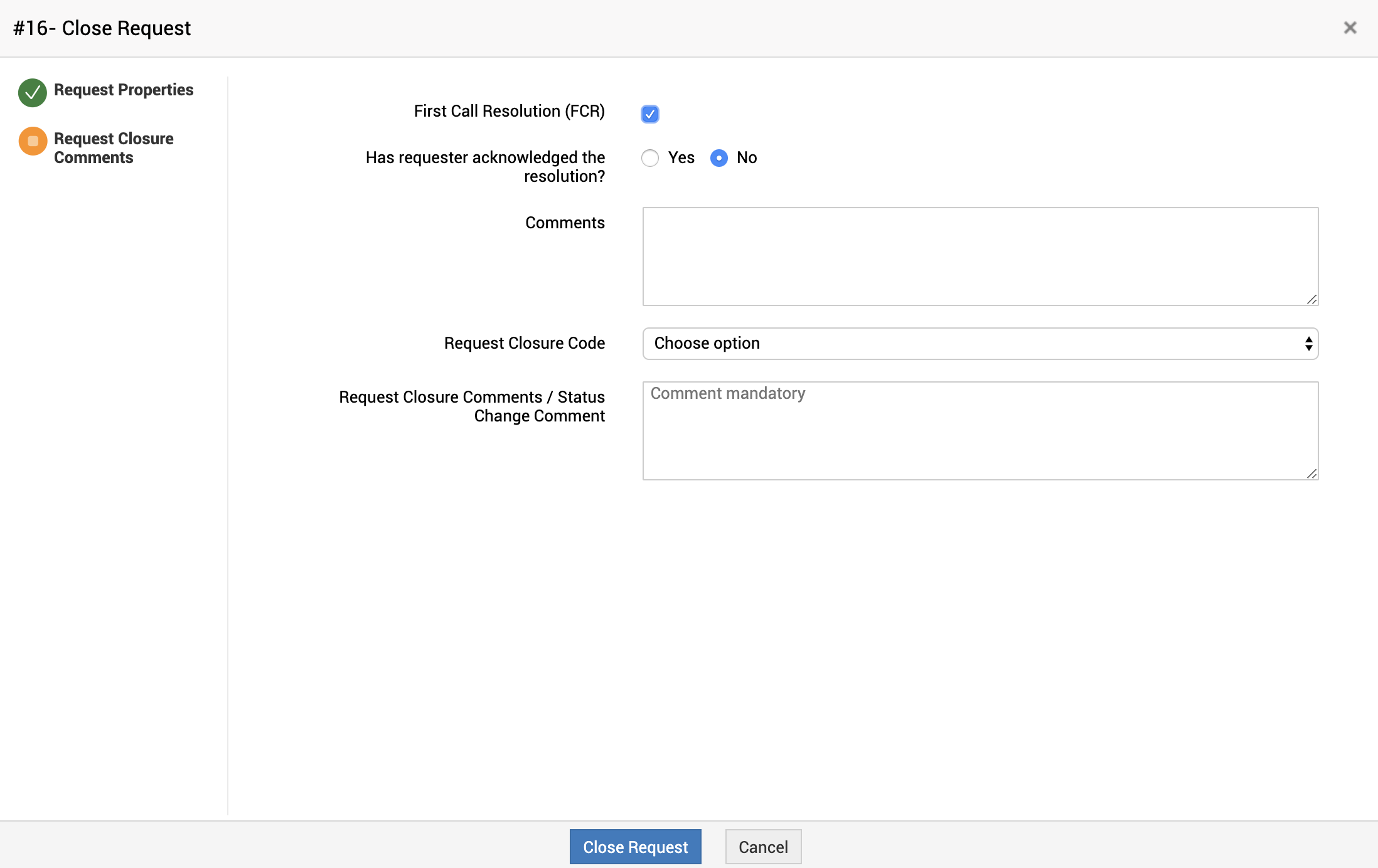Open the Request Closure Code dropdown
This screenshot has width=1378, height=868.
pyautogui.click(x=979, y=344)
